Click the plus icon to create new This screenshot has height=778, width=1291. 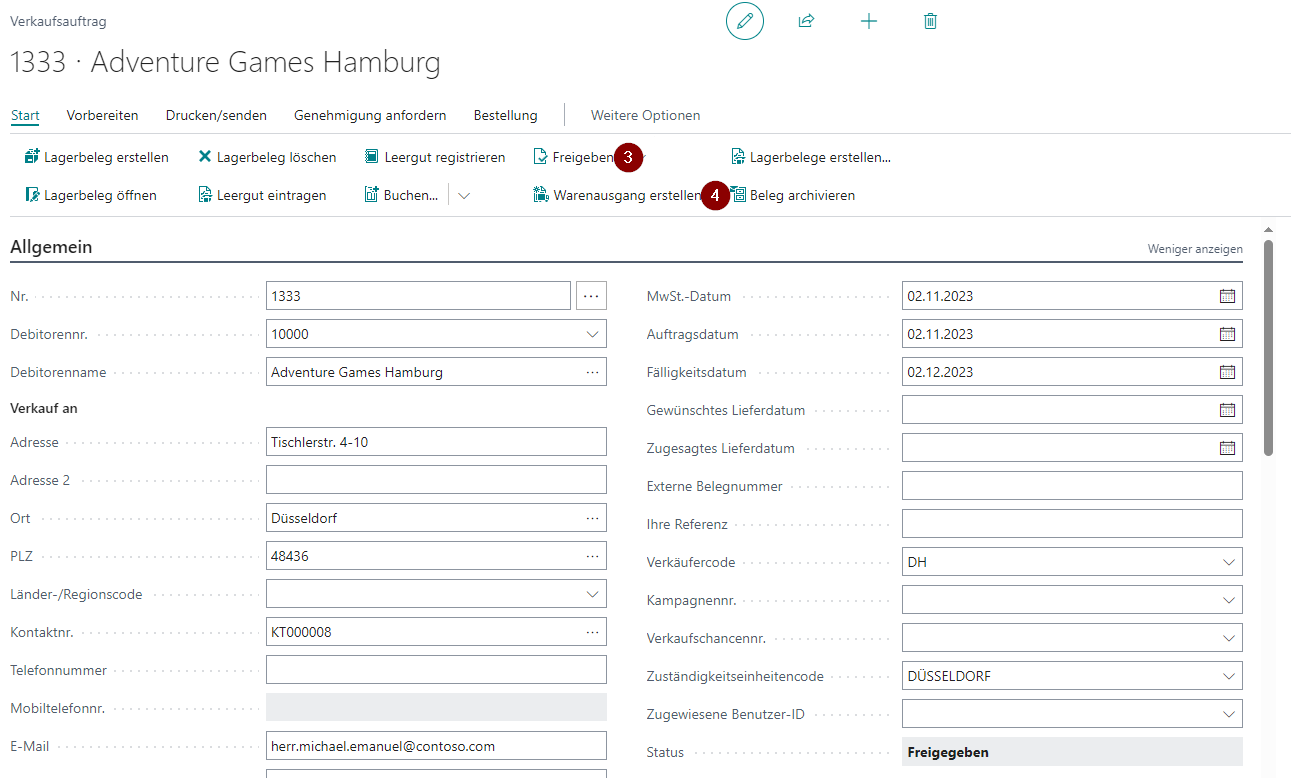(869, 21)
